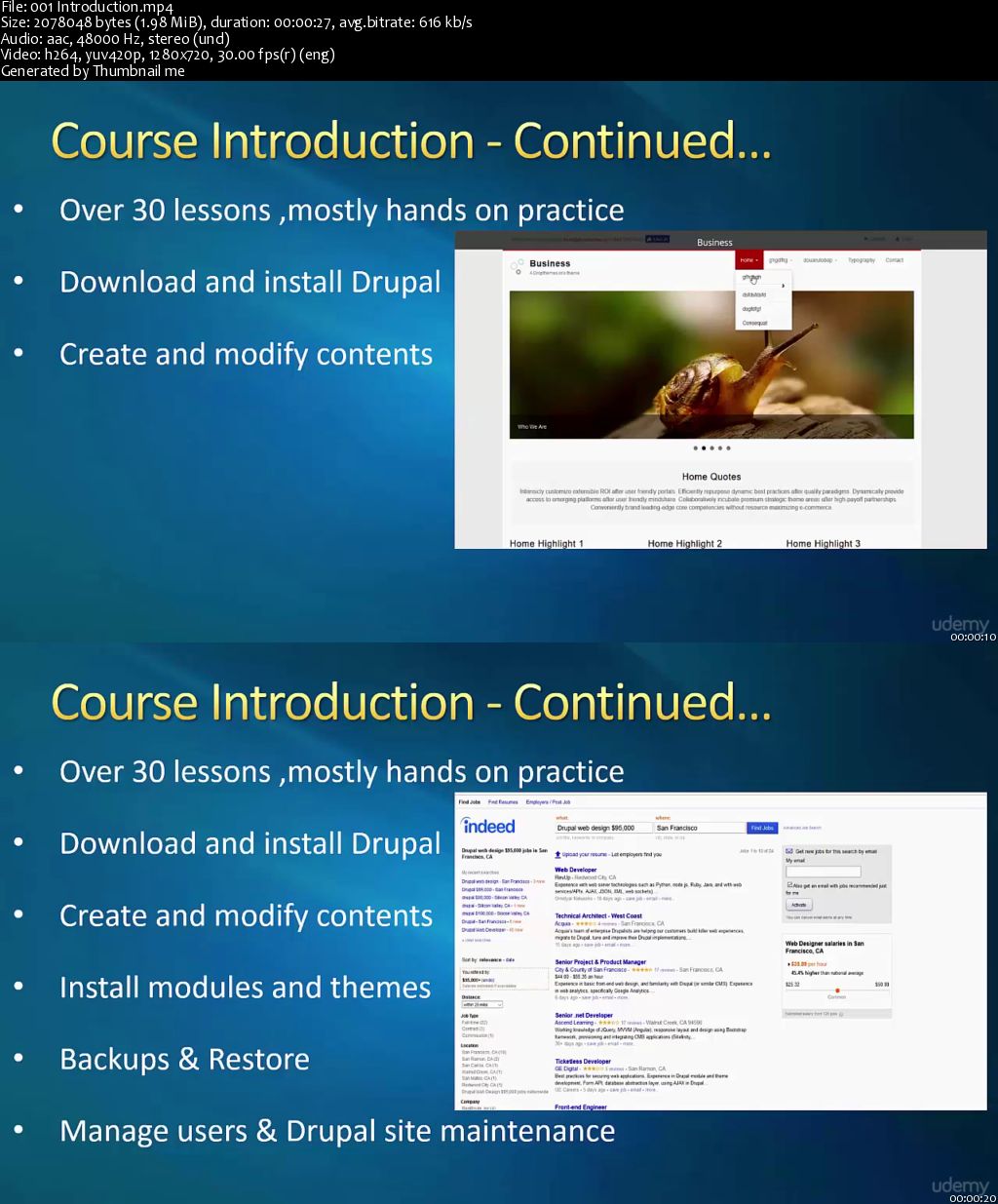Open the Technical Architect - West Coast listing
This screenshot has height=1204, width=998.
click(598, 915)
